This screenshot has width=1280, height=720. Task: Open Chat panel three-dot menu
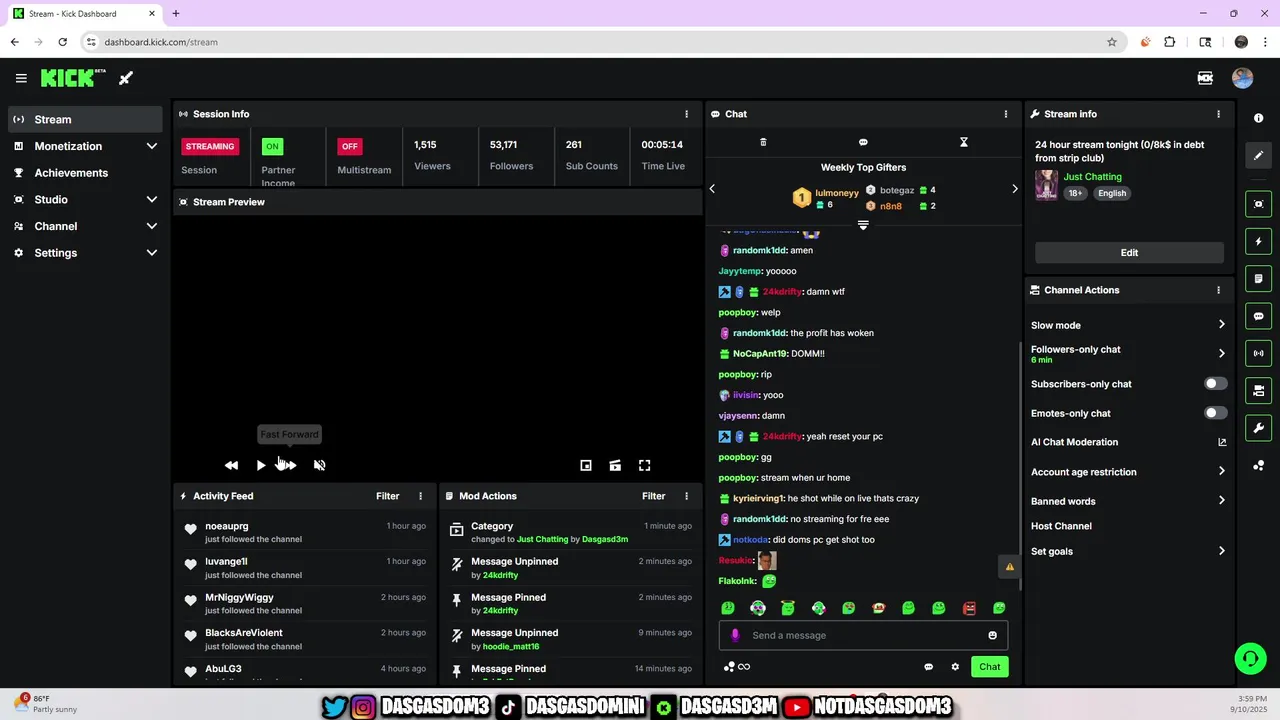tap(1006, 114)
